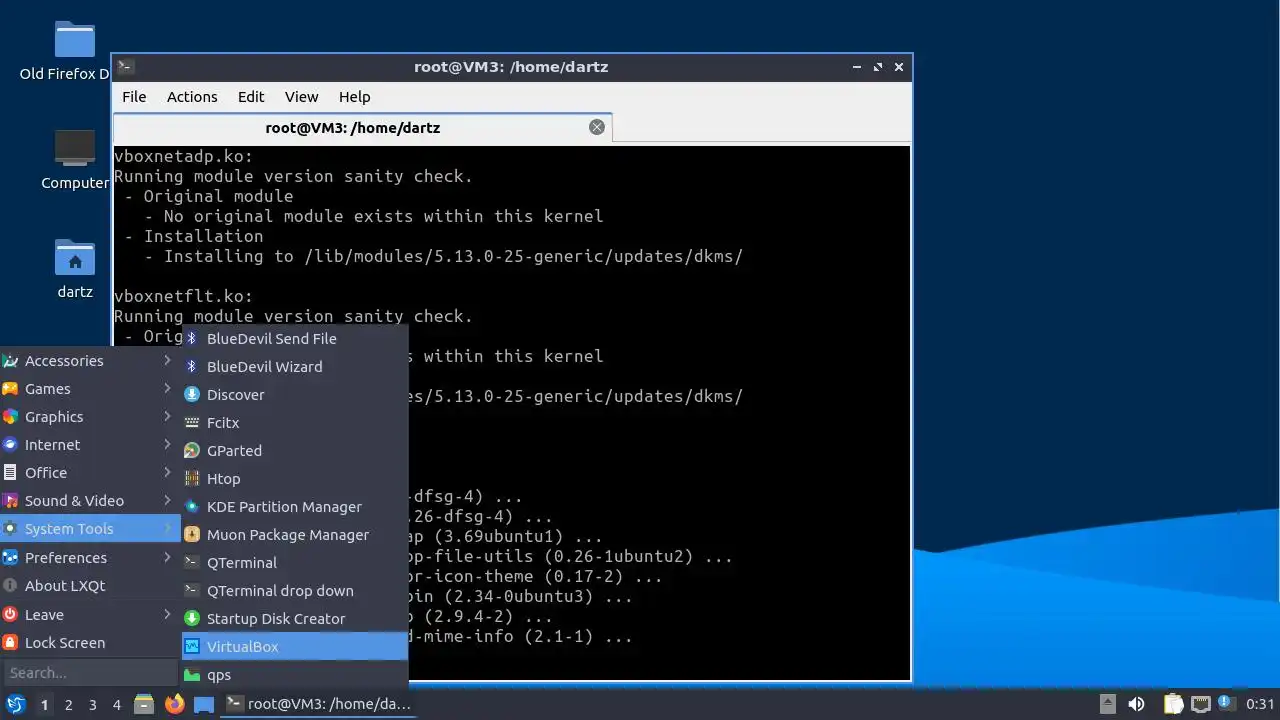Open the Actions menu in QTerminal

coord(192,97)
